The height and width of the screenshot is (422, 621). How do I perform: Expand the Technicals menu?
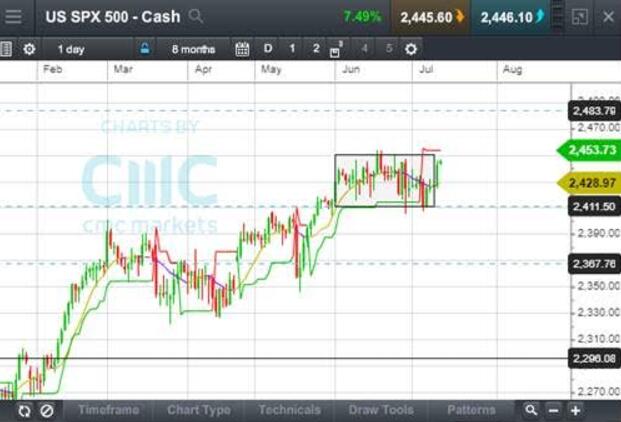pyautogui.click(x=289, y=410)
